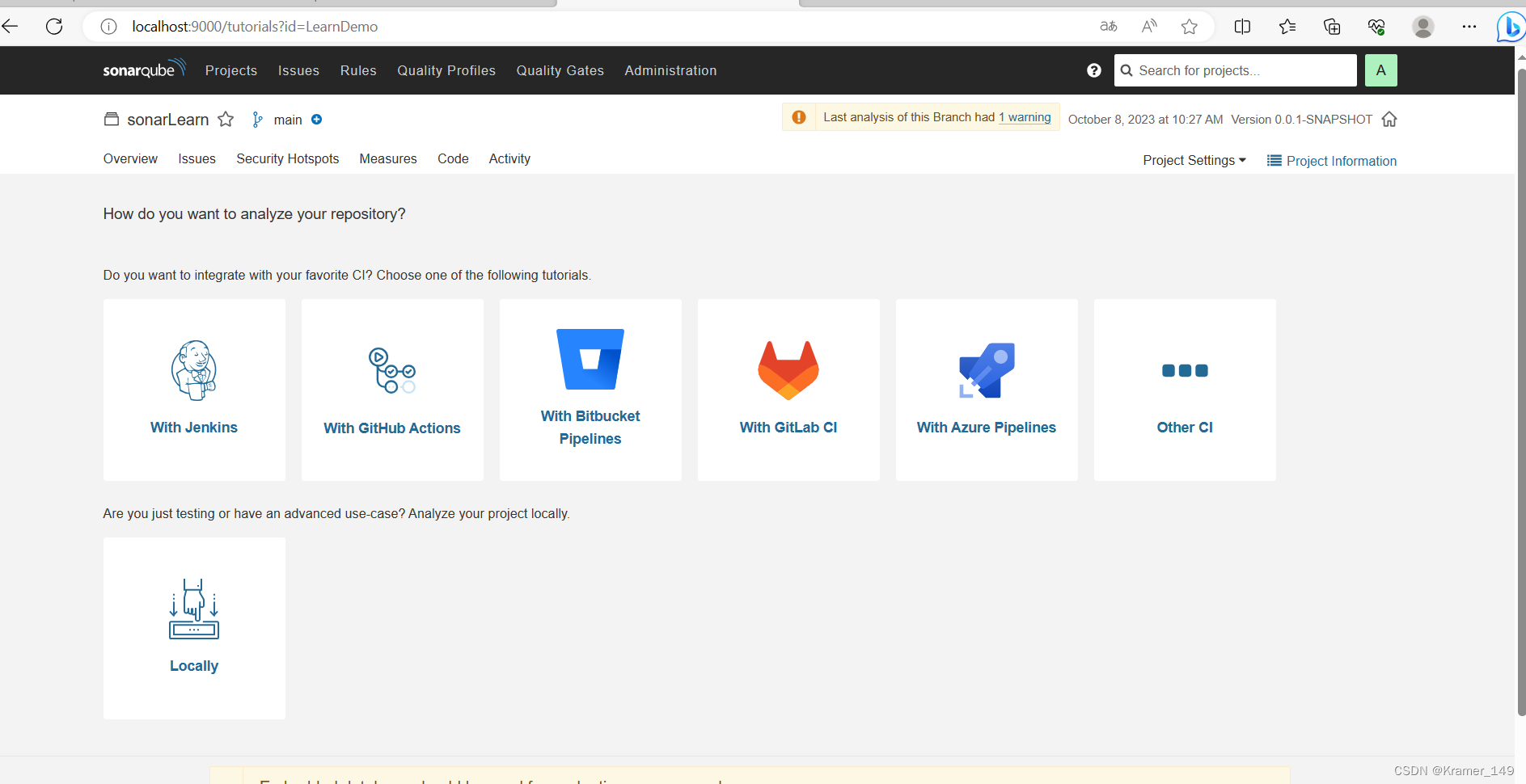Open browser essentials heart icon
This screenshot has width=1526, height=784.
coord(1376,27)
